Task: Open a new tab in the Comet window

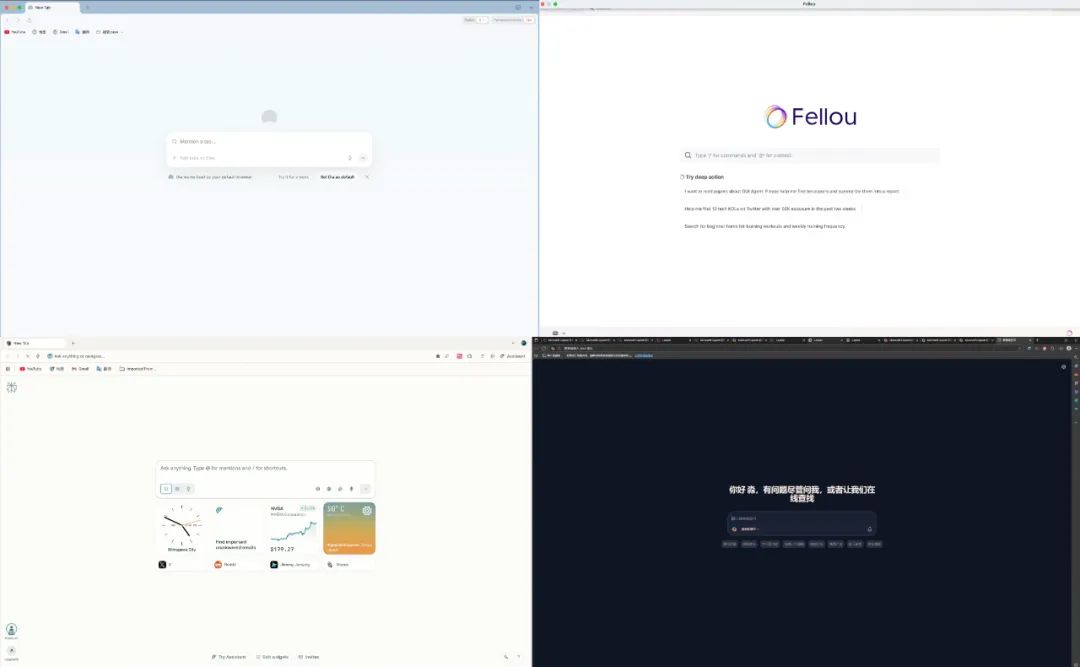Action: 73,343
